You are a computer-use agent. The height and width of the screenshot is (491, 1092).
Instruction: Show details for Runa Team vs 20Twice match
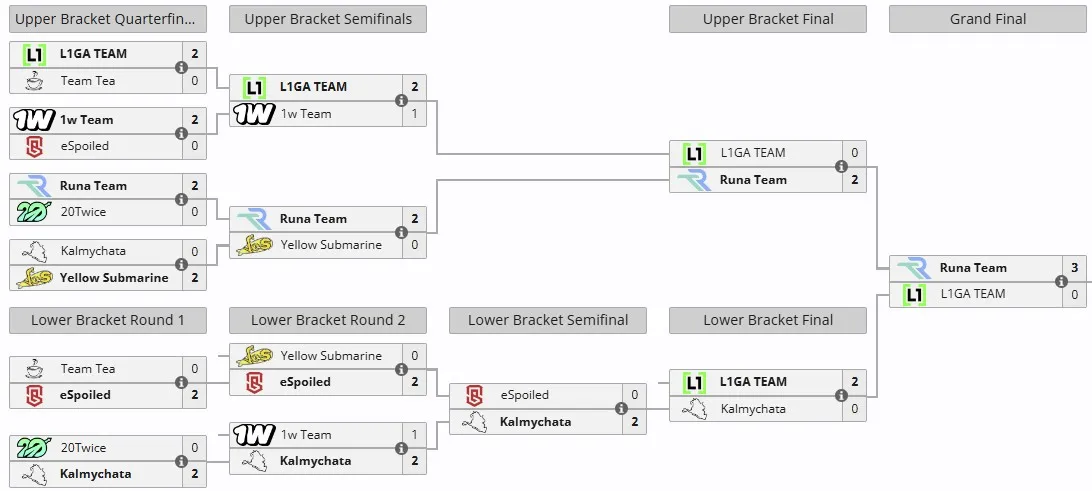click(181, 199)
